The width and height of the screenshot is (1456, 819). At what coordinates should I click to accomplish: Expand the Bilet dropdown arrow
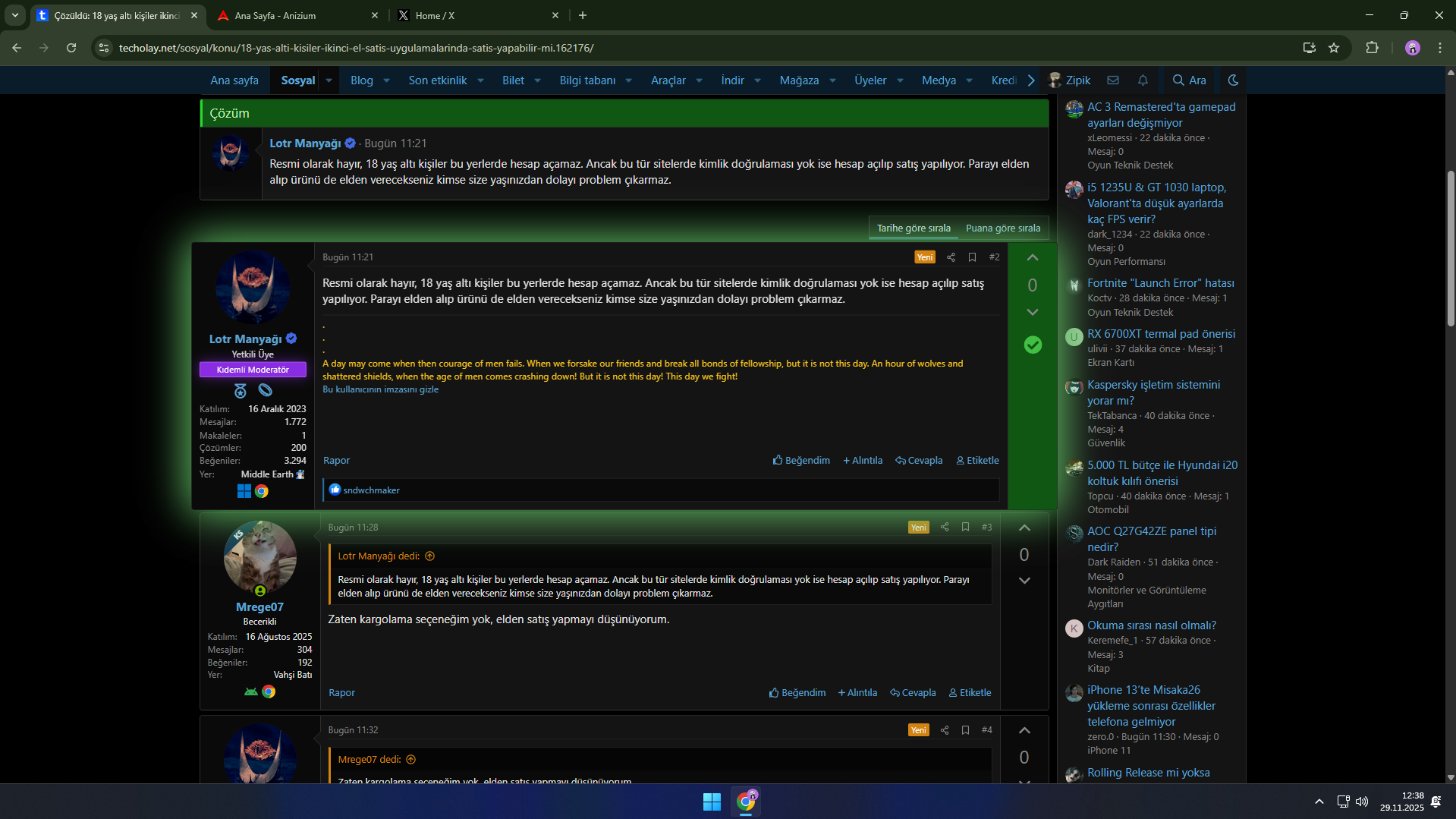pyautogui.click(x=537, y=80)
